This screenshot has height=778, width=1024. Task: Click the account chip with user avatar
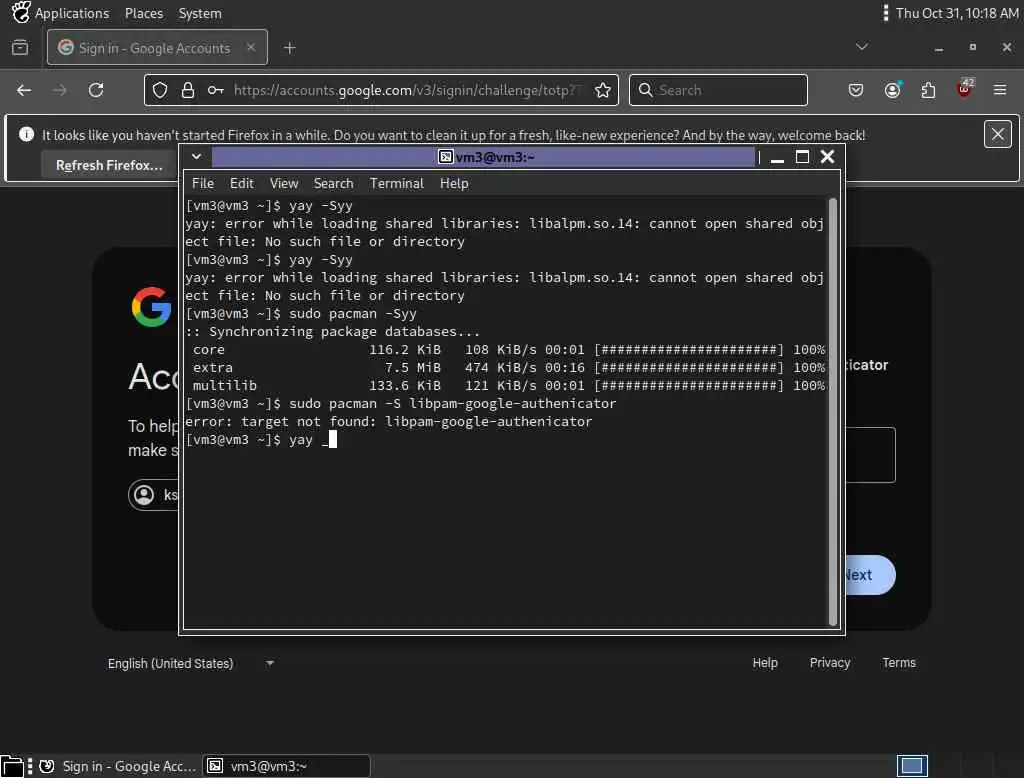(x=154, y=494)
